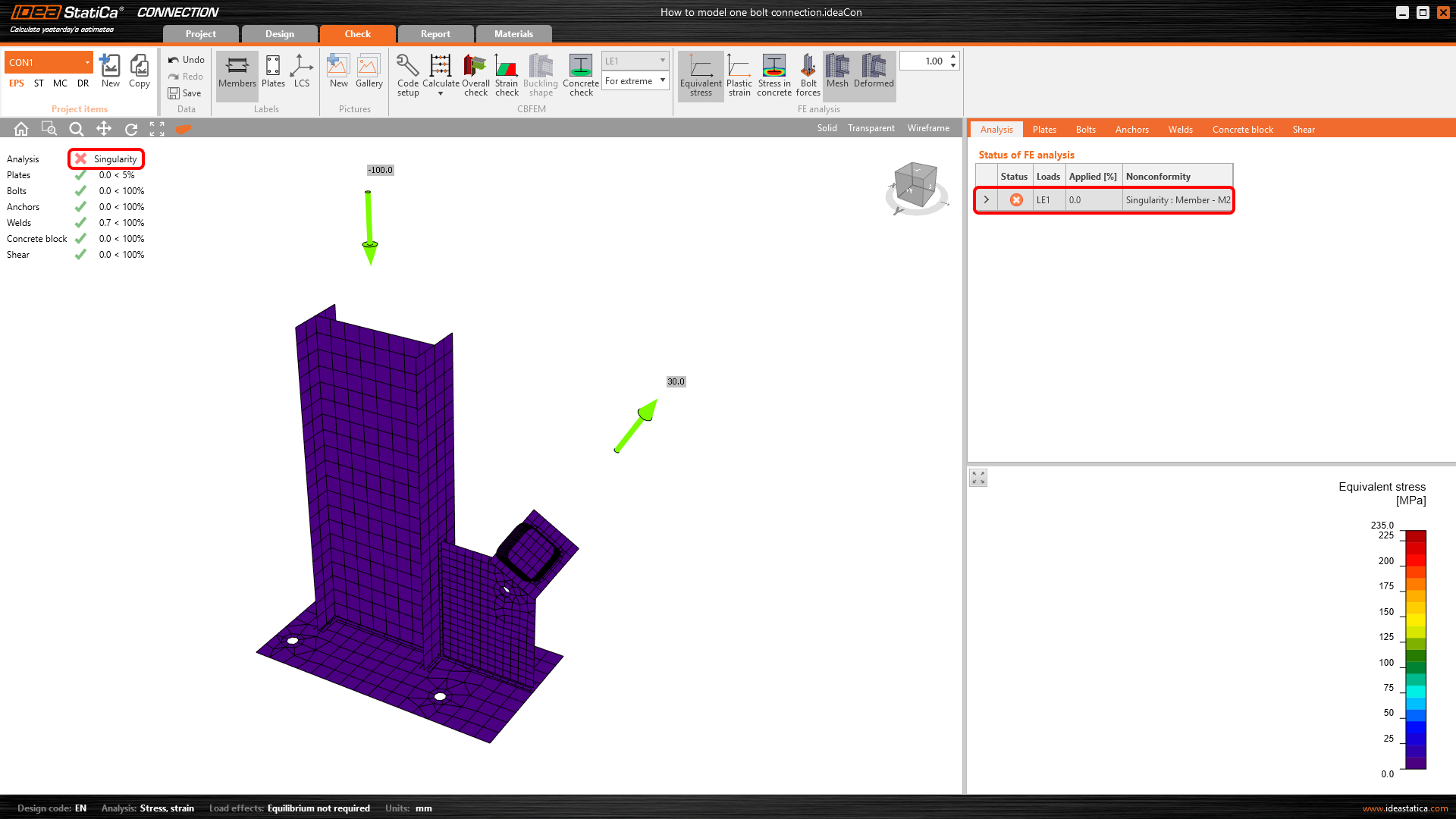The image size is (1456, 819).
Task: Click the Equivalent stress color scale
Action: click(x=1415, y=650)
